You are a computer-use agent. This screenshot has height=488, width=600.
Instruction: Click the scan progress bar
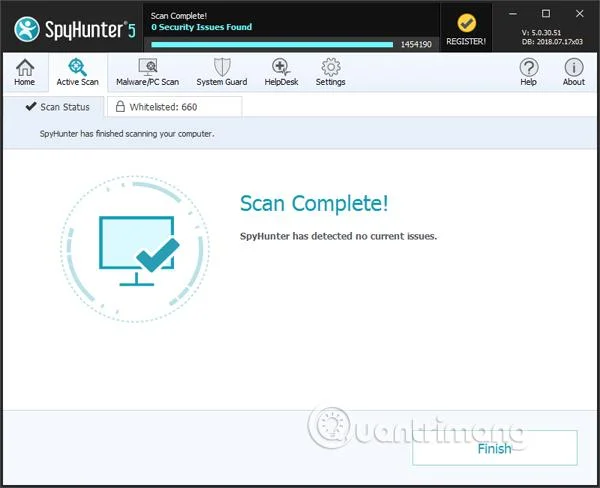tap(272, 44)
